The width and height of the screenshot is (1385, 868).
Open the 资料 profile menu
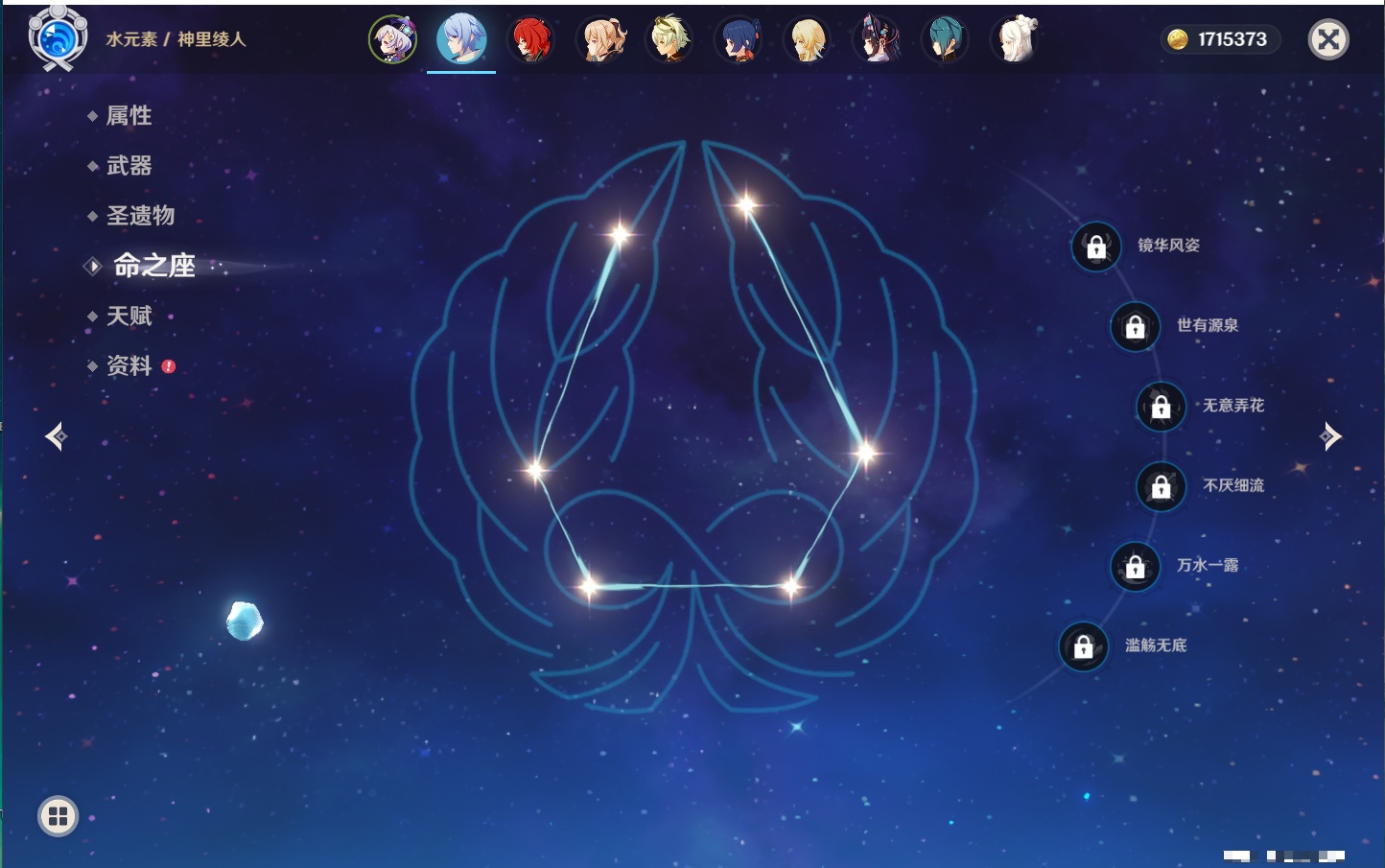[x=129, y=365]
